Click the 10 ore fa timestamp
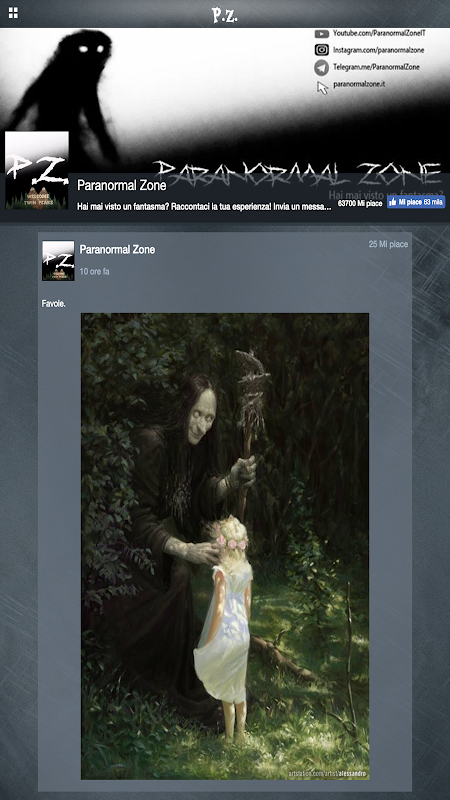Screen dimensions: 450x800 (x=94, y=272)
